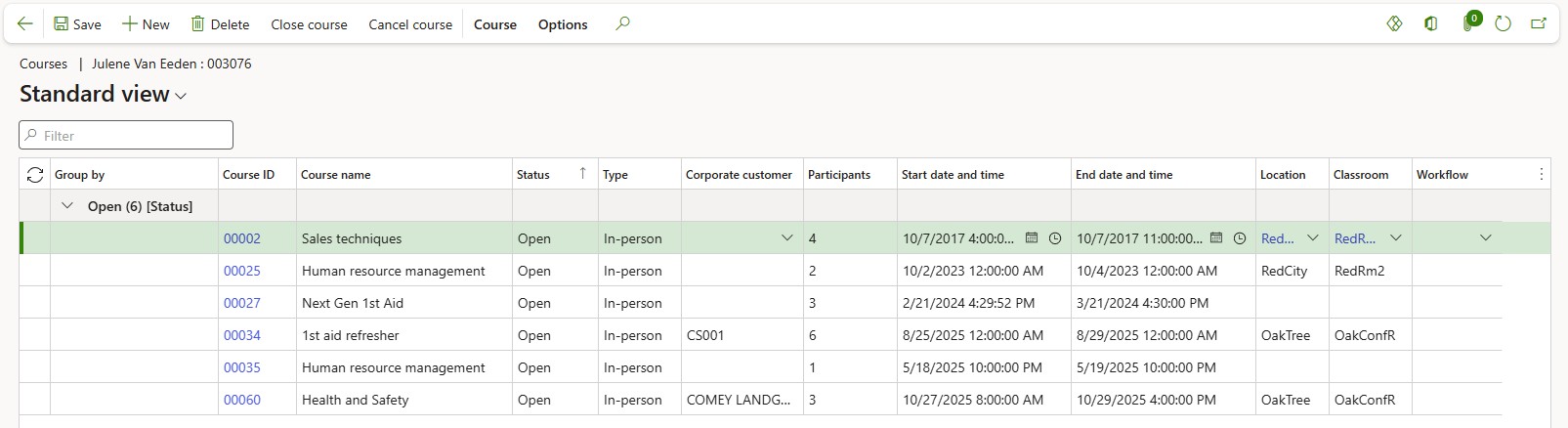
Task: Open form in new window icon
Action: pos(1539,24)
